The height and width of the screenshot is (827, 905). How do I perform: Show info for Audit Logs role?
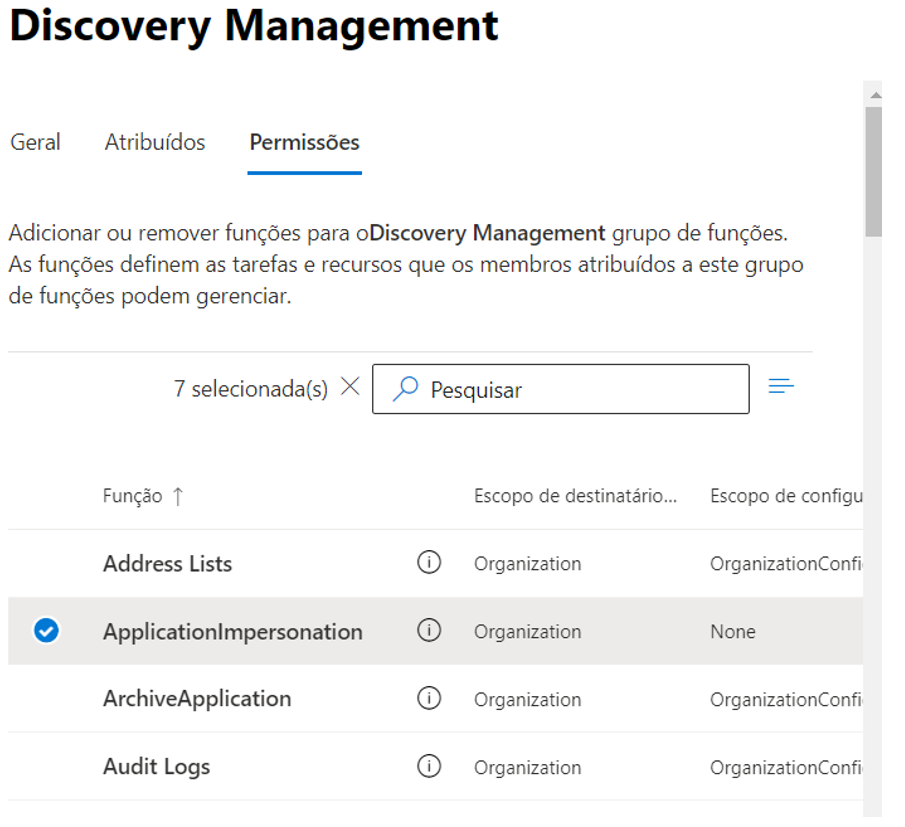click(429, 767)
